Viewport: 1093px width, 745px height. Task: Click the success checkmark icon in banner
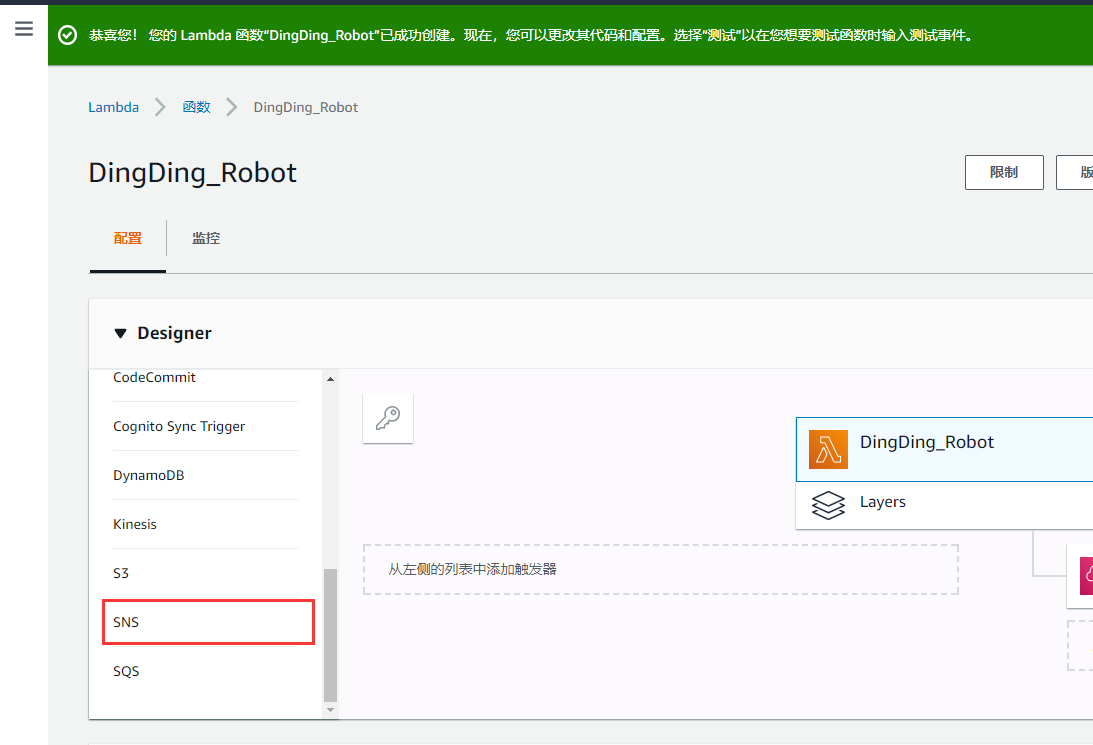point(68,35)
